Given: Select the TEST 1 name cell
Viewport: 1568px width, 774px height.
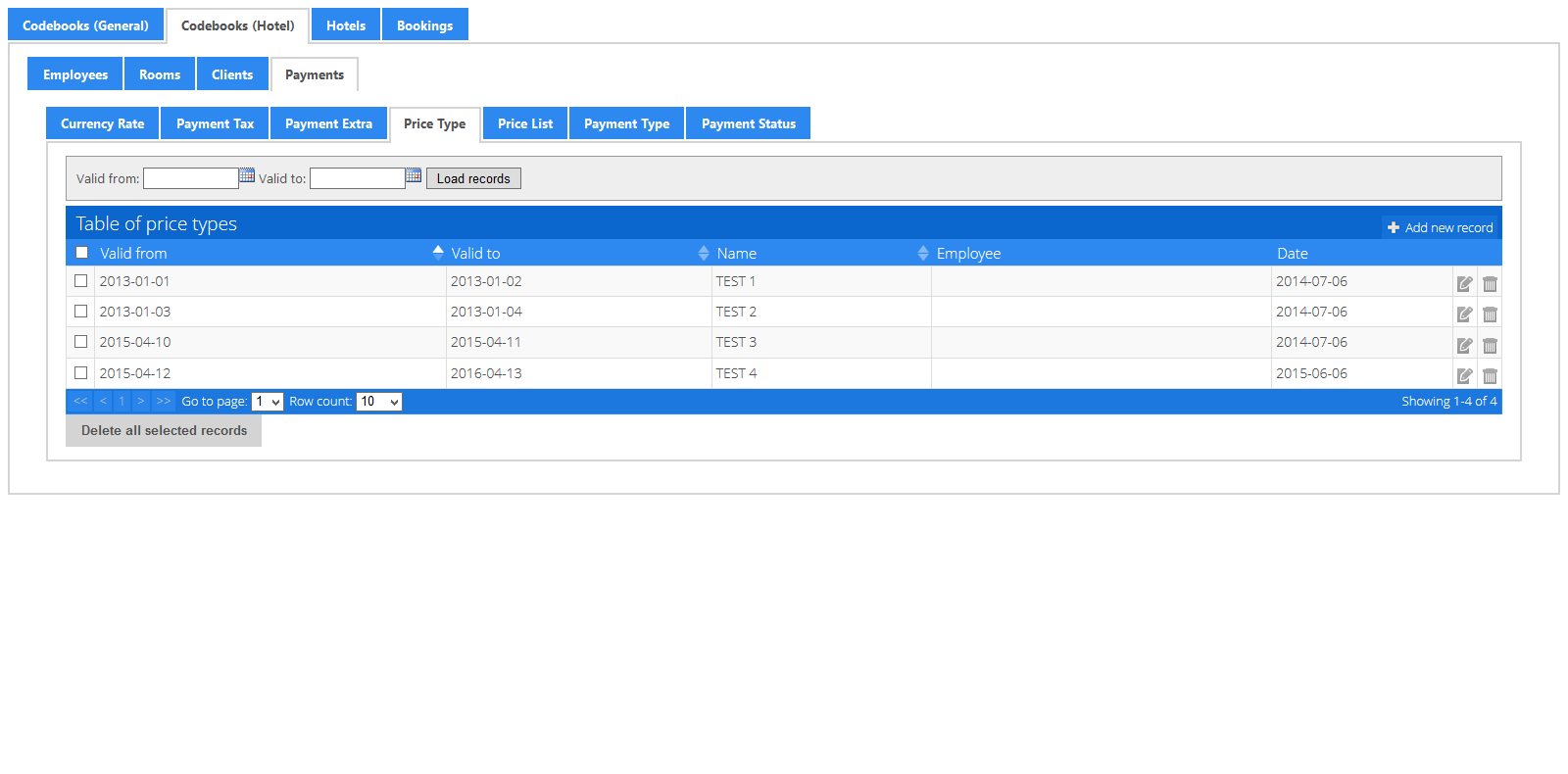Looking at the screenshot, I should click(821, 281).
